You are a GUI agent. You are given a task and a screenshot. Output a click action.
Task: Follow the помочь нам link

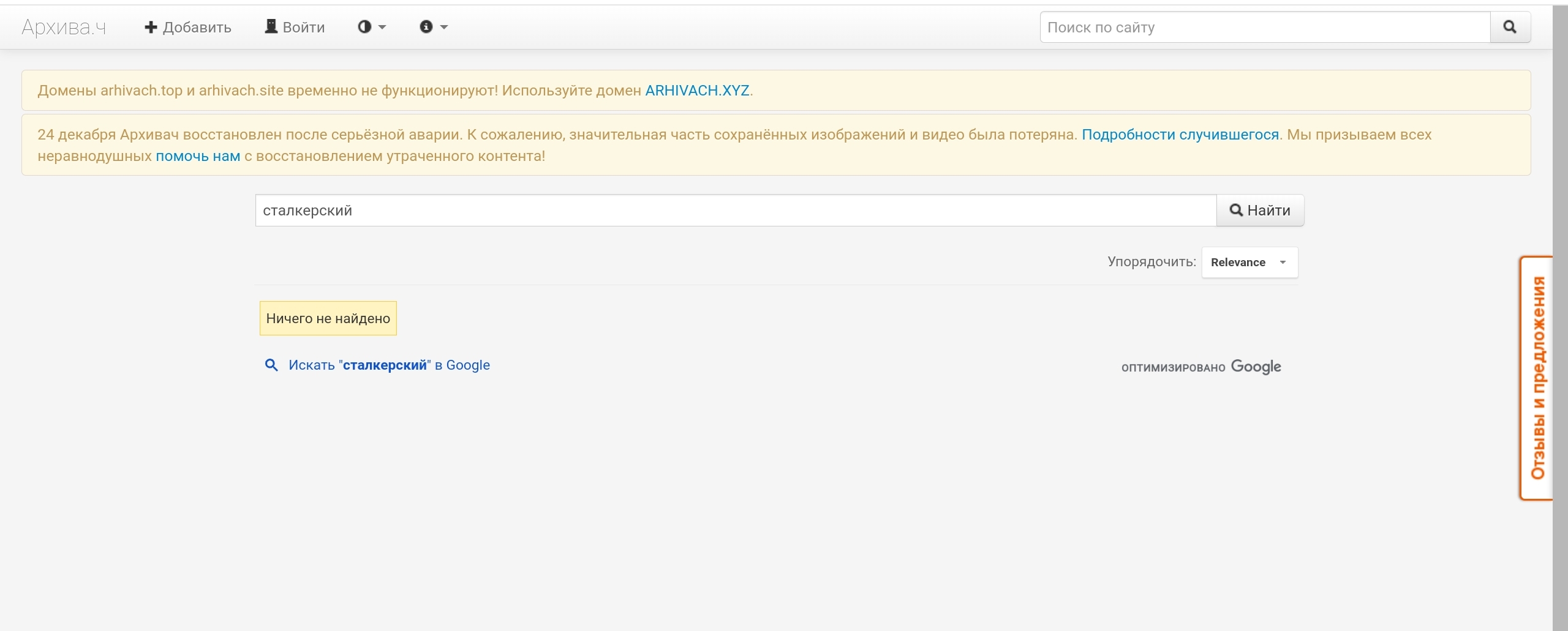pos(198,156)
